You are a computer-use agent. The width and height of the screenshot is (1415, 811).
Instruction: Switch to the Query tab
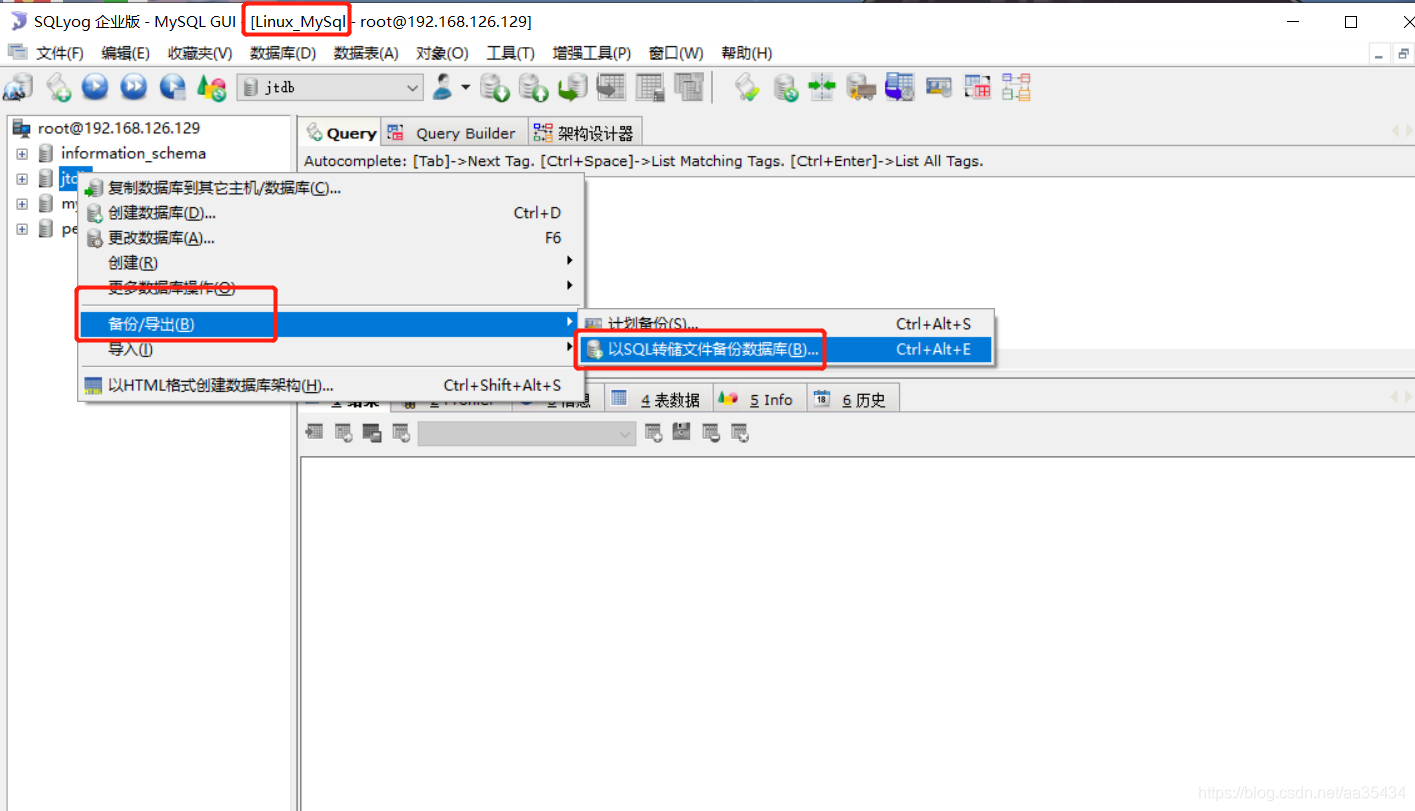tap(340, 133)
